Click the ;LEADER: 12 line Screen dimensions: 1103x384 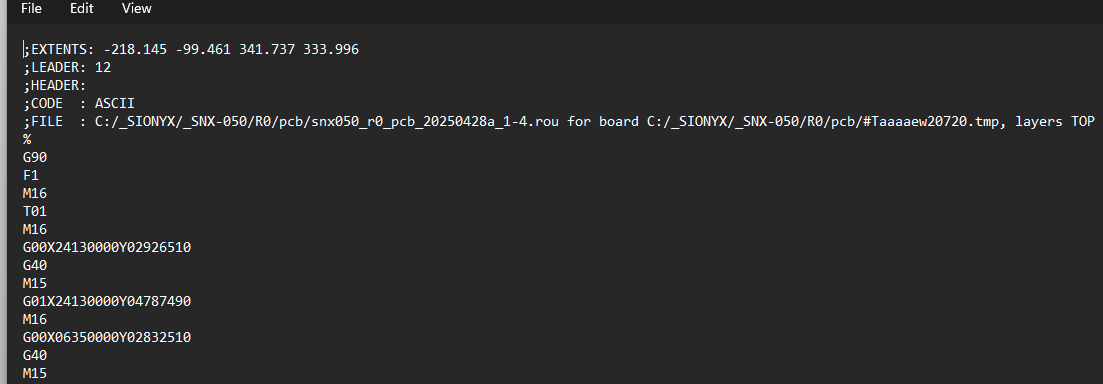68,68
